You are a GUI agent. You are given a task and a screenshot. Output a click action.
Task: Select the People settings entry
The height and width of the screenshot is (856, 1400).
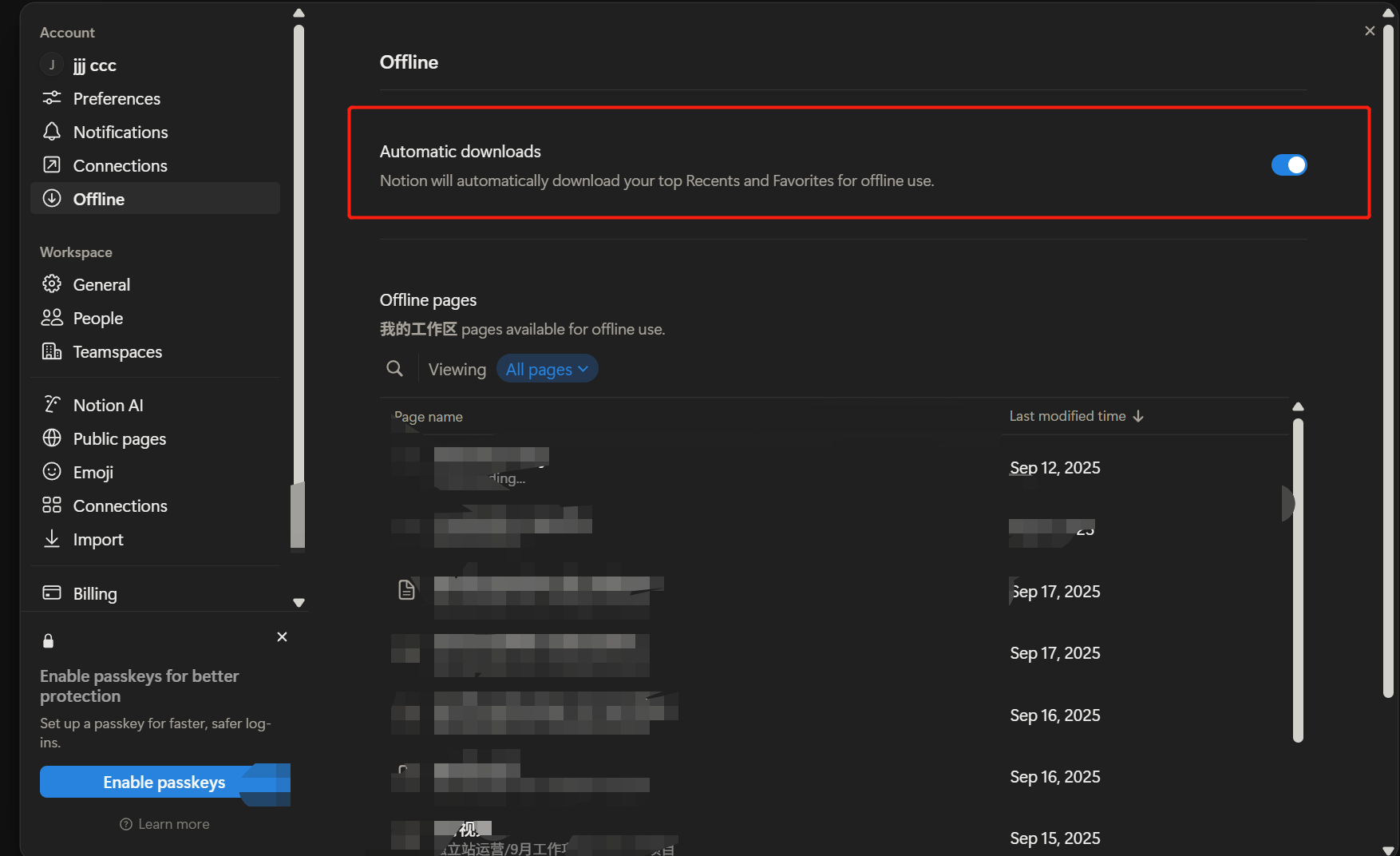(x=155, y=318)
